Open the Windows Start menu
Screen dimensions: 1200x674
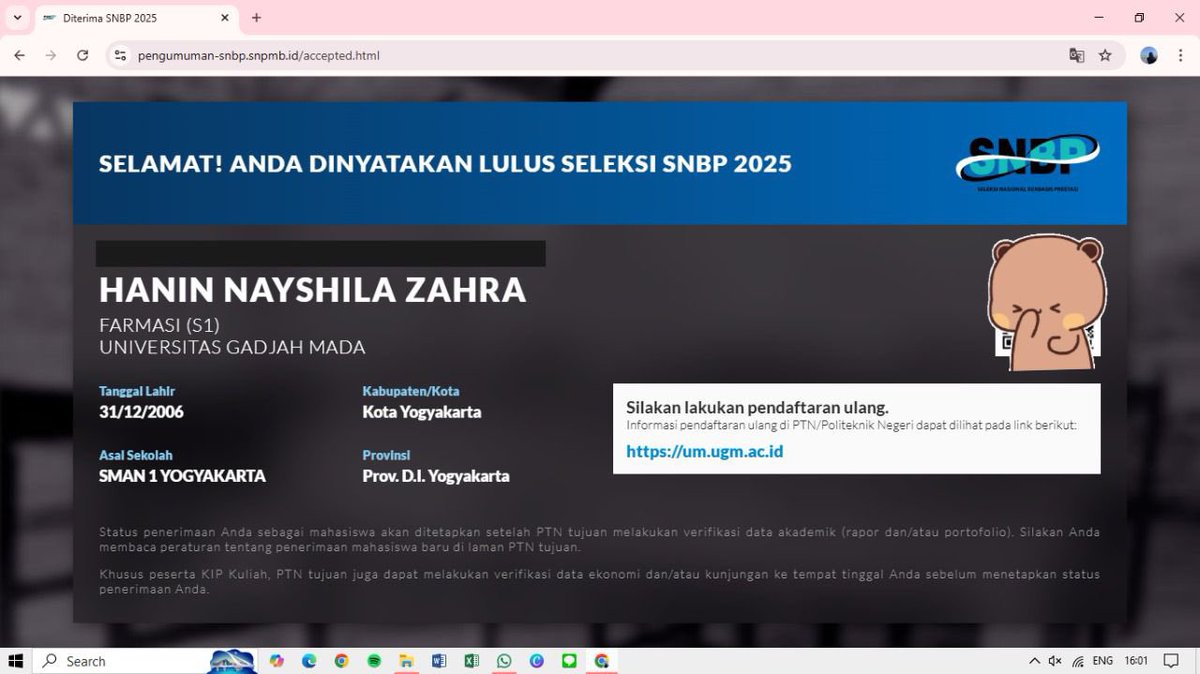(x=16, y=660)
